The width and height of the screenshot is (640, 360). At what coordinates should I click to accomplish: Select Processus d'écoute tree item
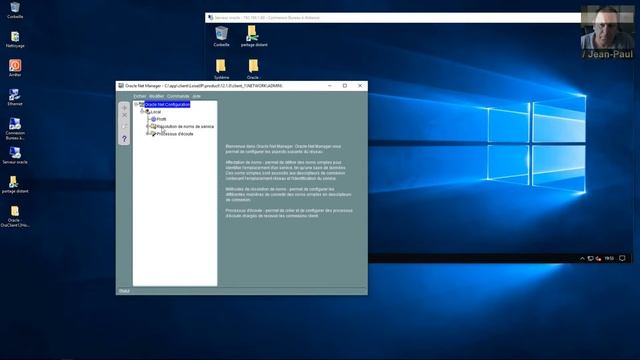[x=175, y=134]
